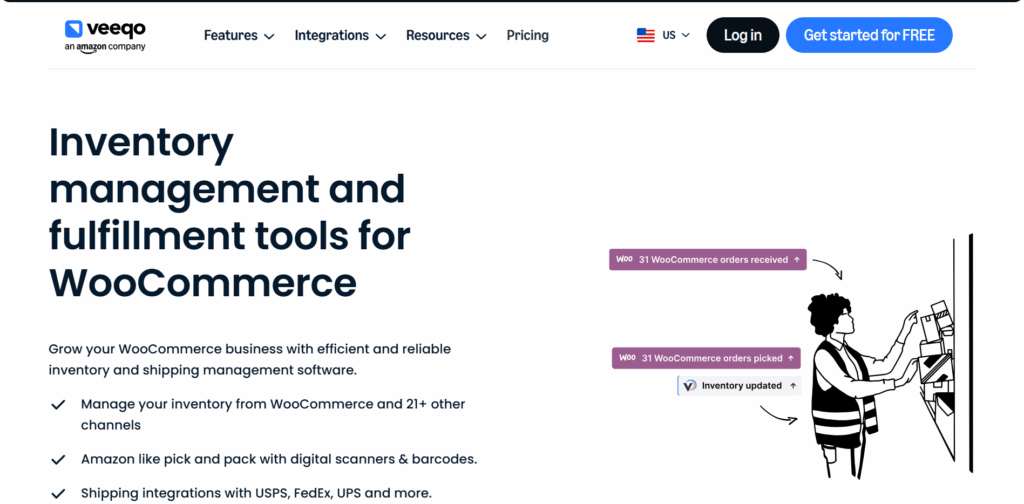Click the Woo icon in orders picked badge
This screenshot has width=1024, height=504.
(x=628, y=358)
